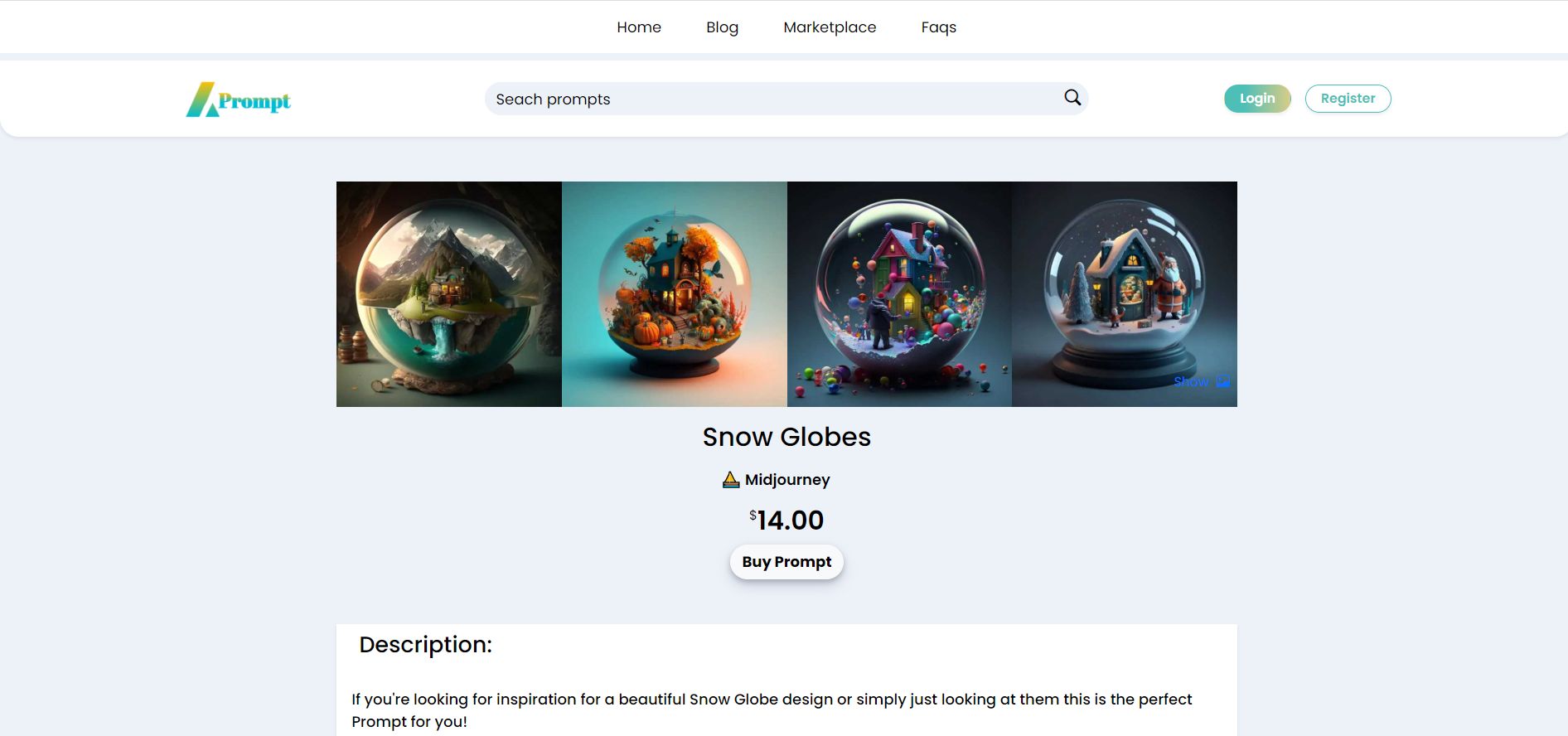
Task: Open the Marketplace menu link
Action: click(830, 27)
